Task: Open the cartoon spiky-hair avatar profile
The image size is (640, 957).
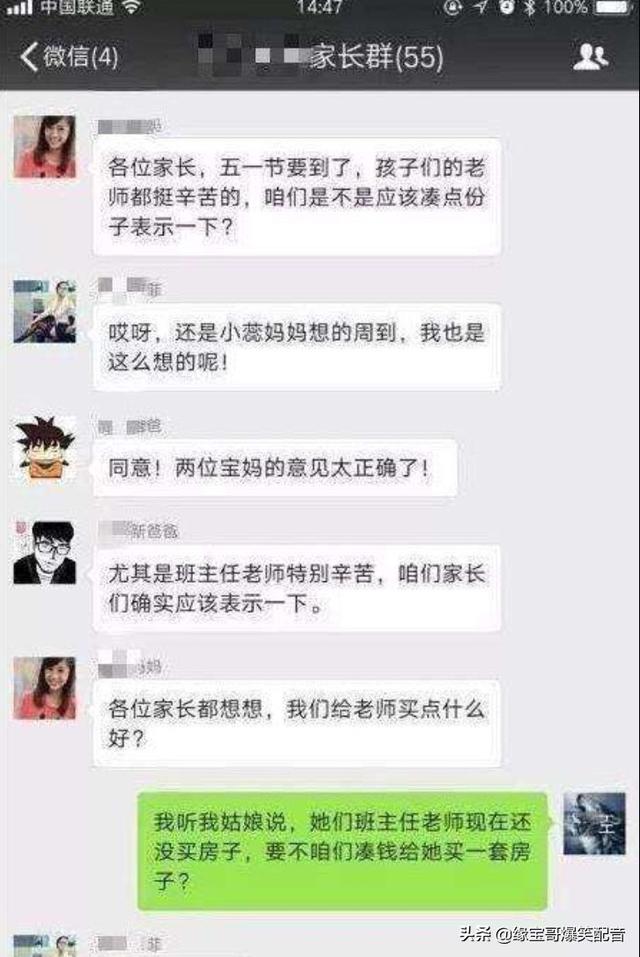Action: coord(45,448)
